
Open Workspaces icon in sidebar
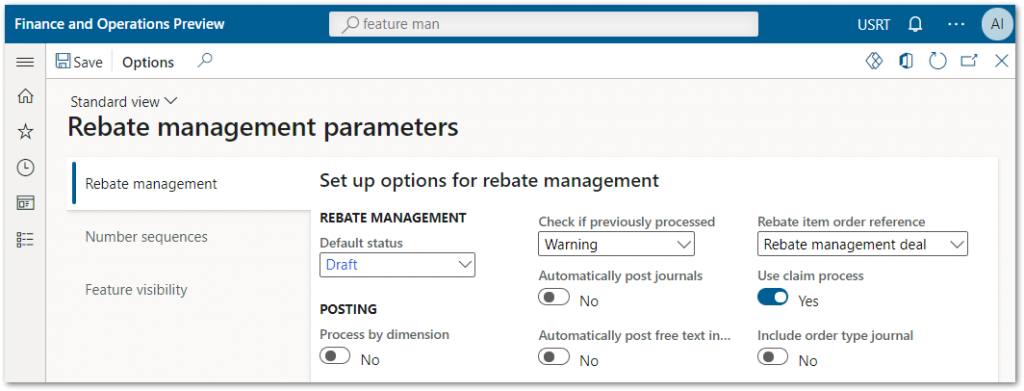[x=25, y=203]
